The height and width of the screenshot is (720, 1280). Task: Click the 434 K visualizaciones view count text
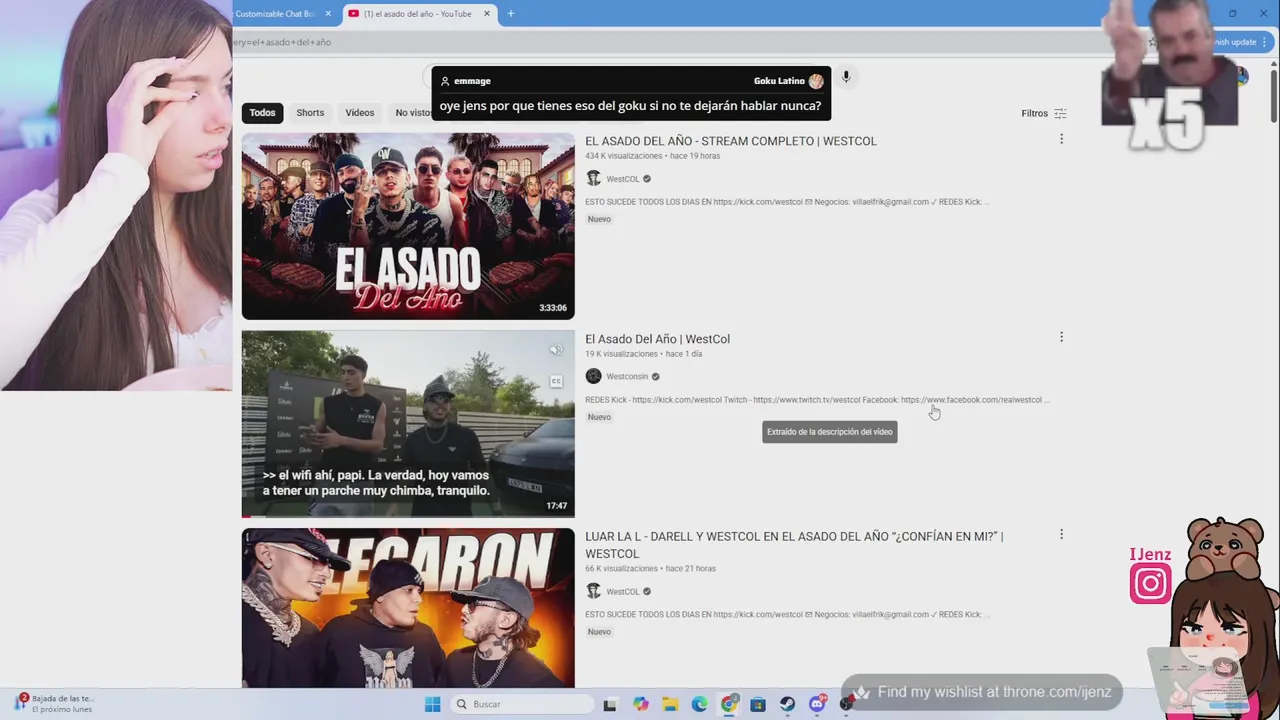pyautogui.click(x=624, y=156)
